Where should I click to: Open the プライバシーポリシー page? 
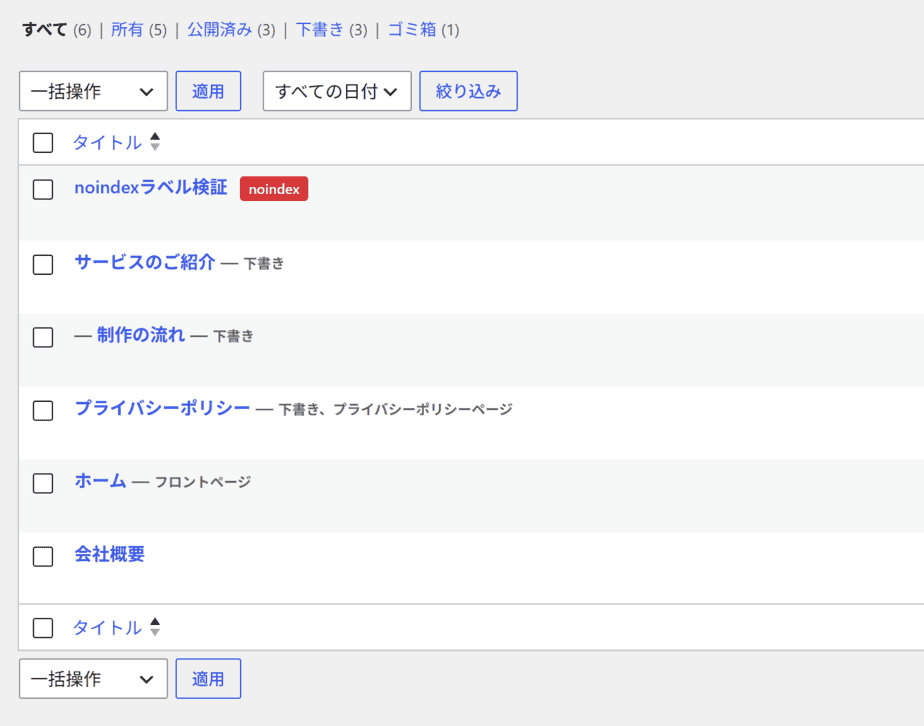(162, 408)
